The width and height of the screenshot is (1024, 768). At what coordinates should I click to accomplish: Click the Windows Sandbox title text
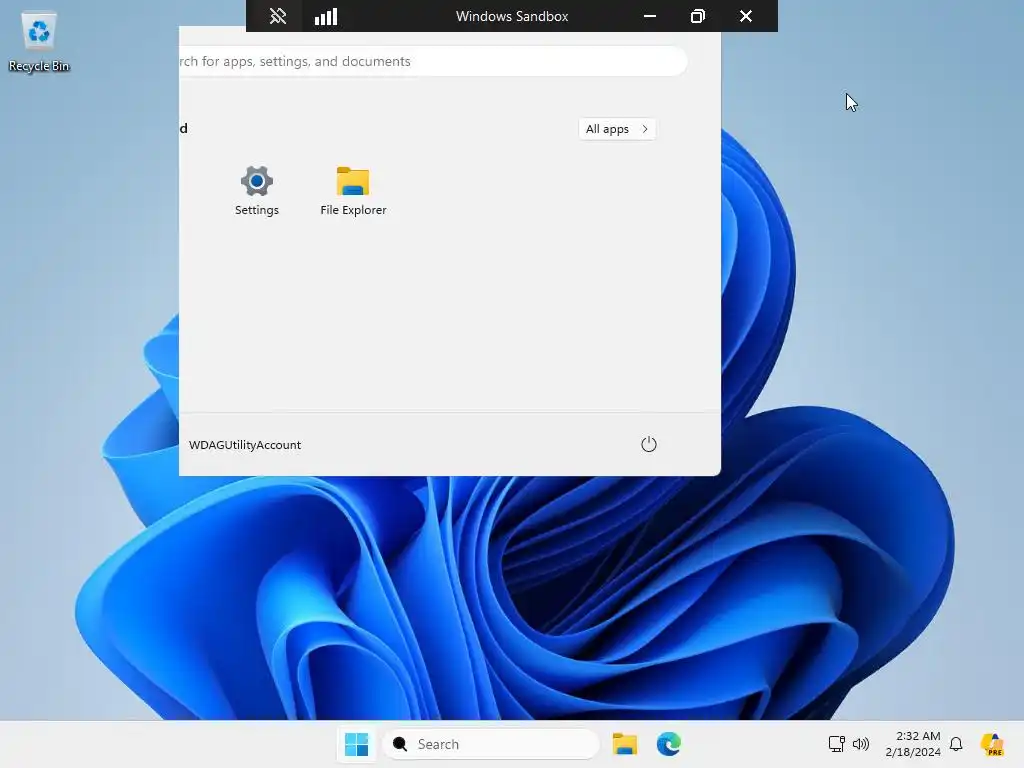tap(512, 16)
